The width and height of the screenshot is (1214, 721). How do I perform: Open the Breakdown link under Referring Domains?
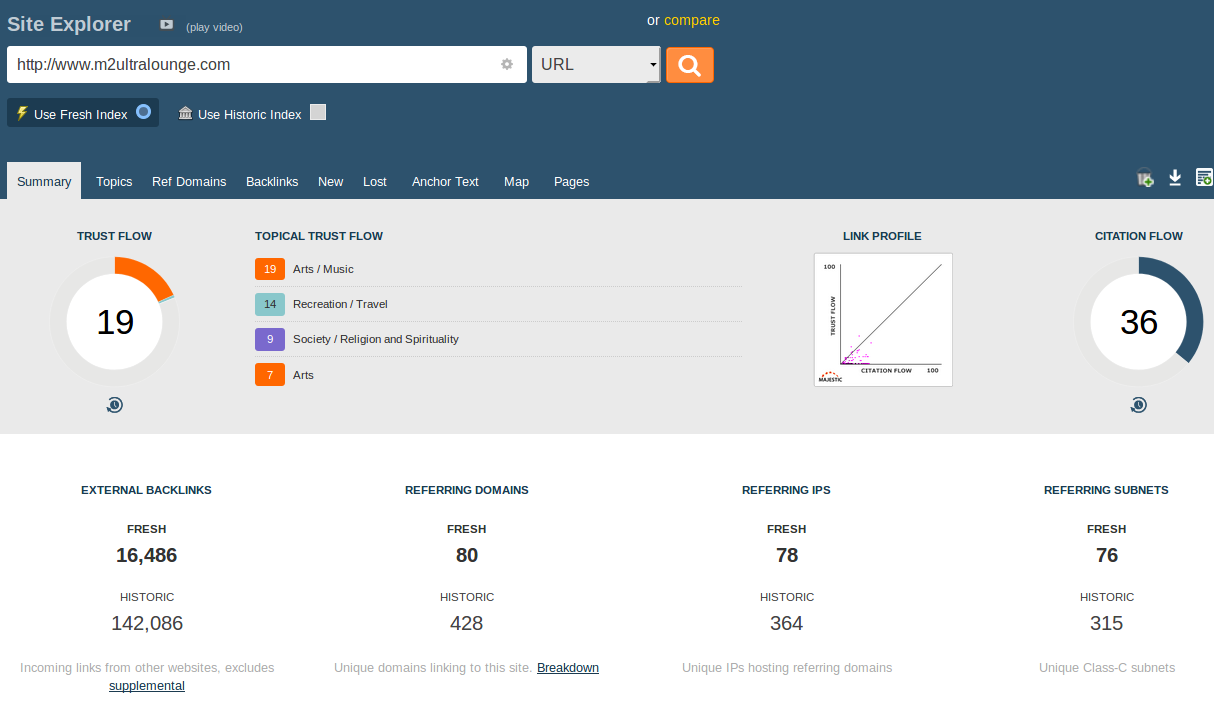point(567,667)
